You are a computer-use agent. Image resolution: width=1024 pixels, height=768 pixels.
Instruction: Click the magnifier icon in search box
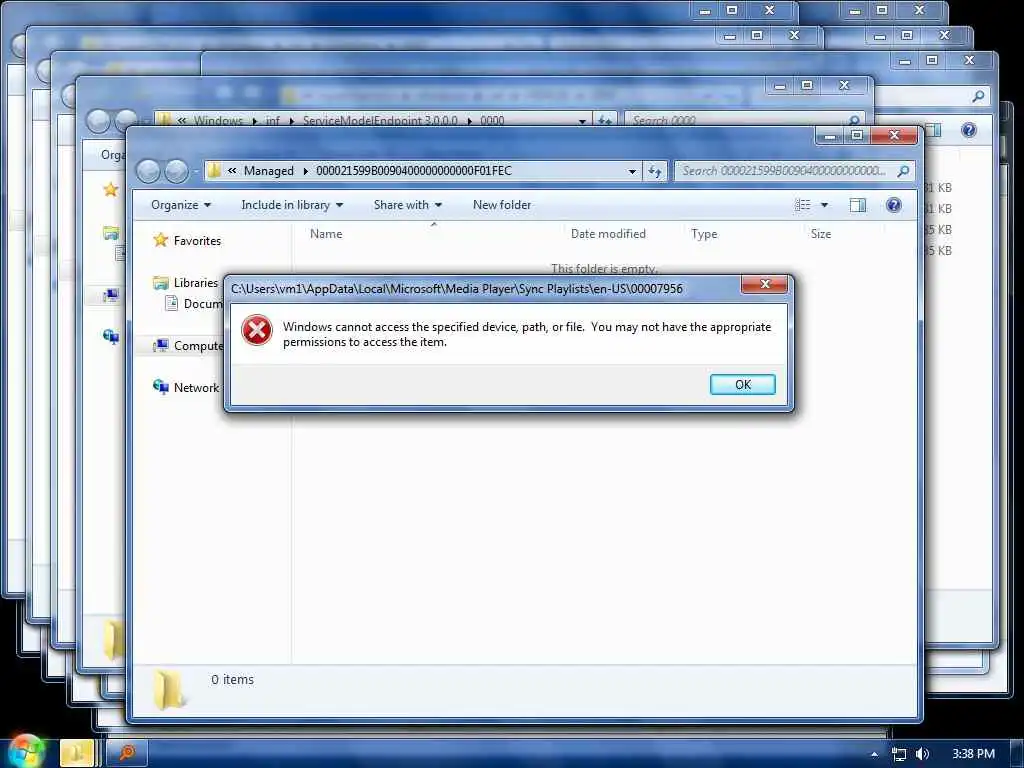click(903, 171)
